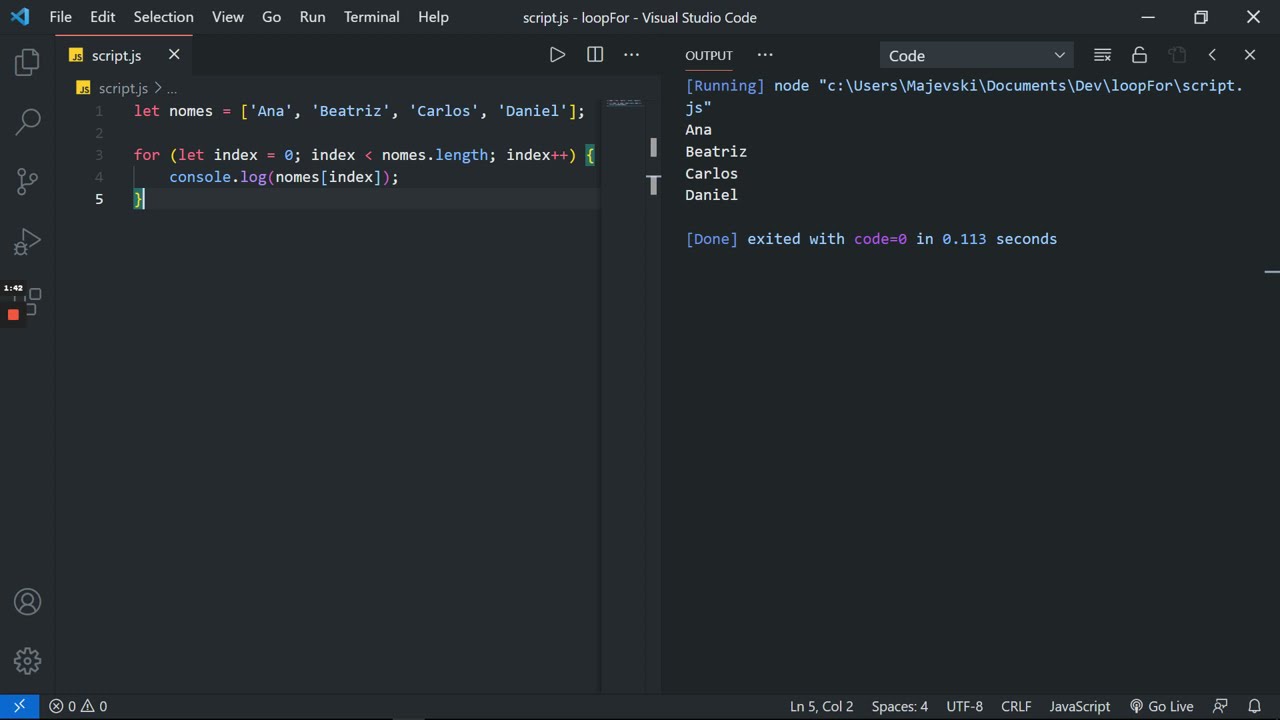Click 'length' property on line 3
The image size is (1280, 720).
pyautogui.click(x=462, y=155)
